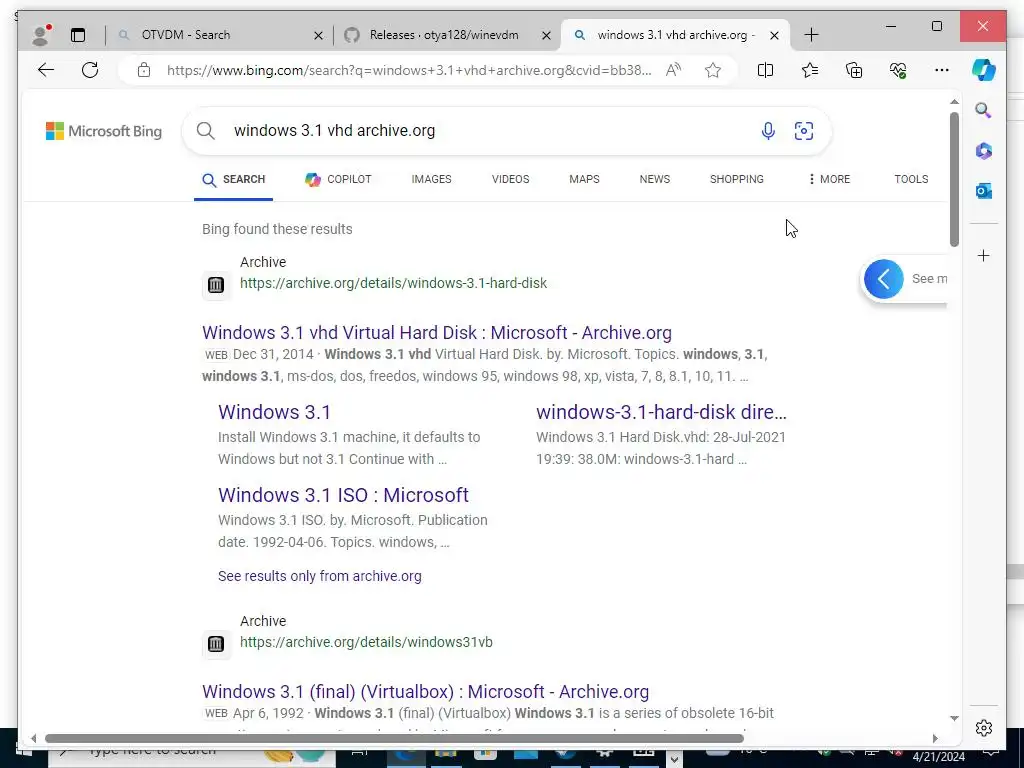This screenshot has height=768, width=1024.
Task: Click the voice search microphone icon
Action: click(x=768, y=131)
